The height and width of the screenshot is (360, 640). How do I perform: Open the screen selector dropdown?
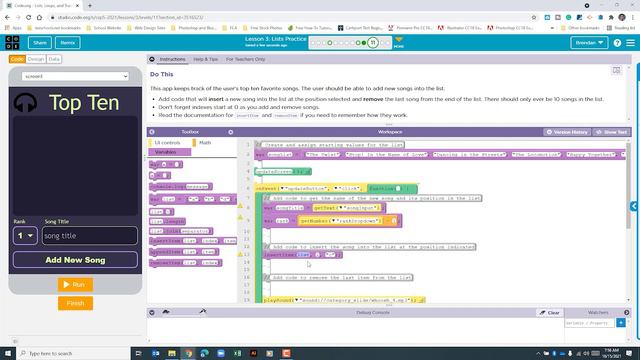tap(75, 76)
